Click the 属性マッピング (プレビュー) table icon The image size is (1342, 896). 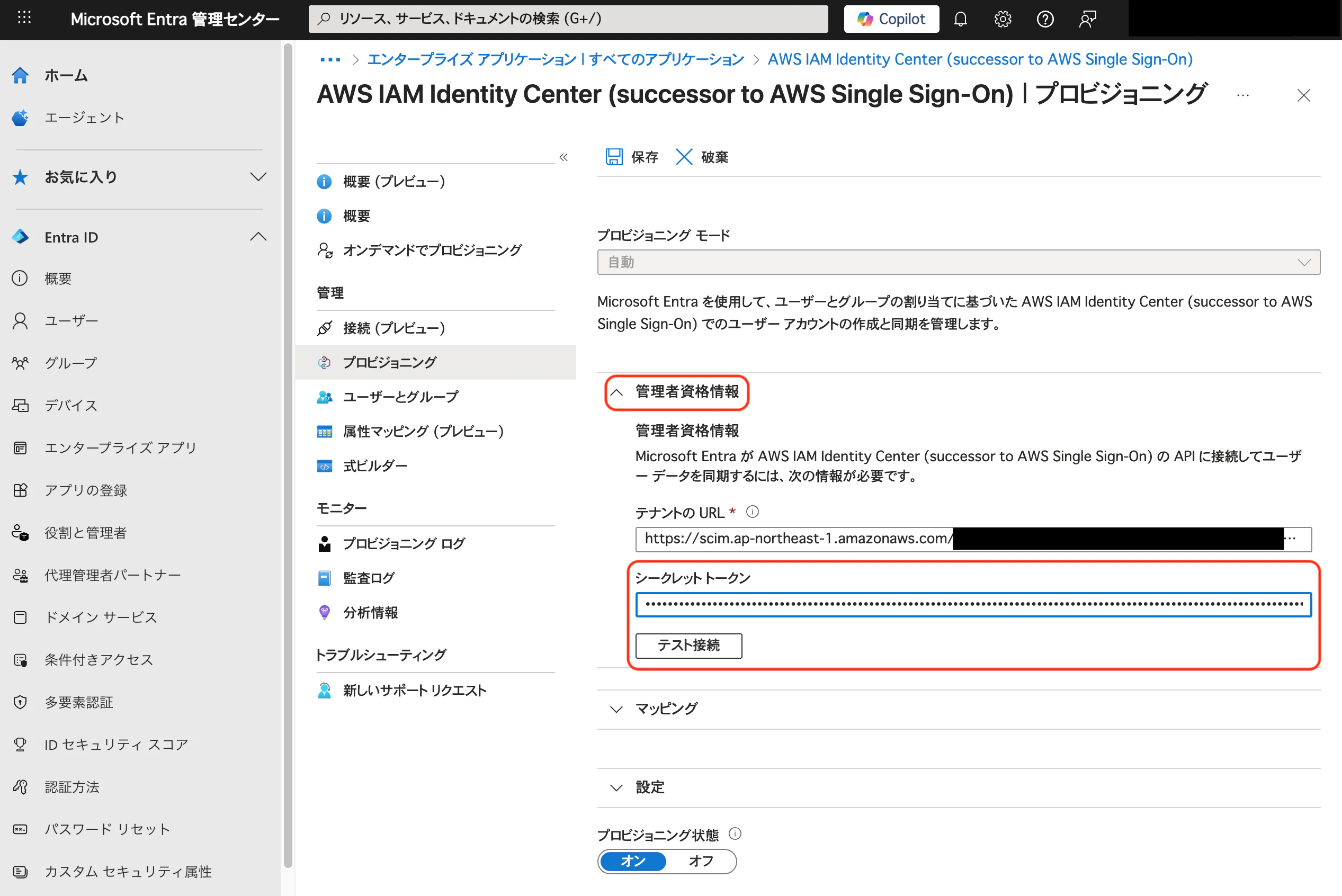325,432
